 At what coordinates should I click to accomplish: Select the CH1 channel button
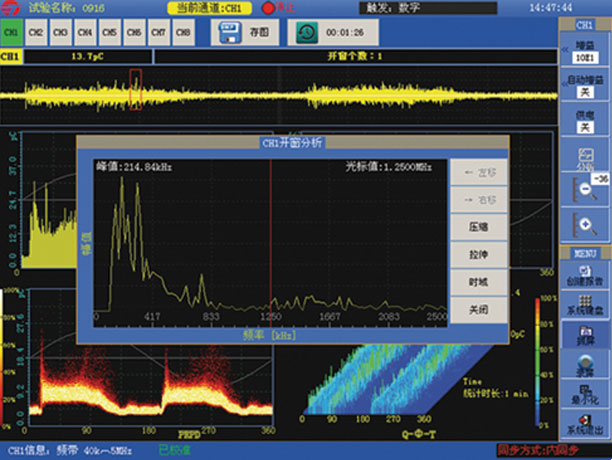coord(11,32)
